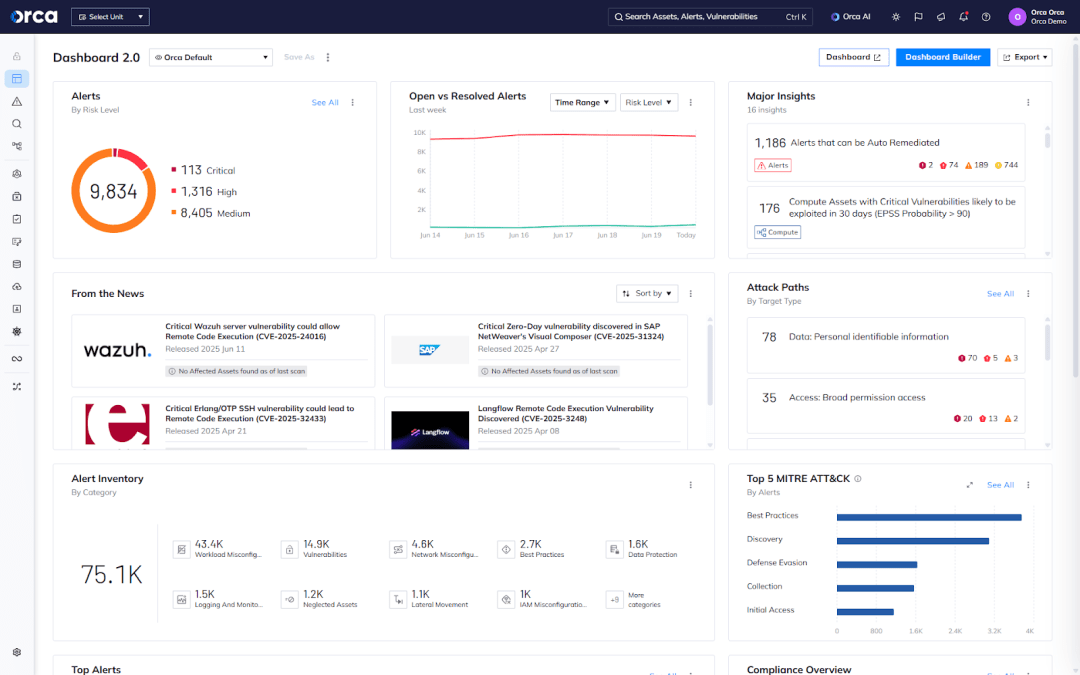Viewport: 1080px width, 675px height.
Task: Open the magnifier discovery icon in the sidebar
Action: [x=17, y=124]
